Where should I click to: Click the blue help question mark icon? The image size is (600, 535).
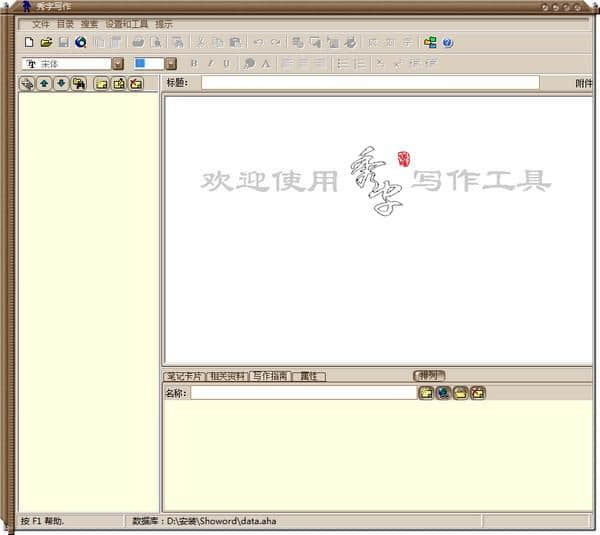click(447, 43)
